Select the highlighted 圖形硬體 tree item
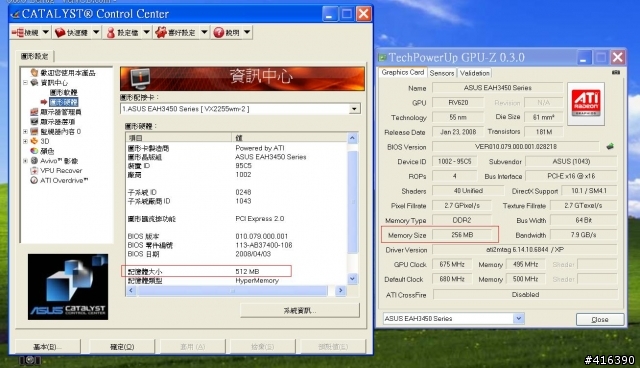This screenshot has width=640, height=368. [x=63, y=102]
